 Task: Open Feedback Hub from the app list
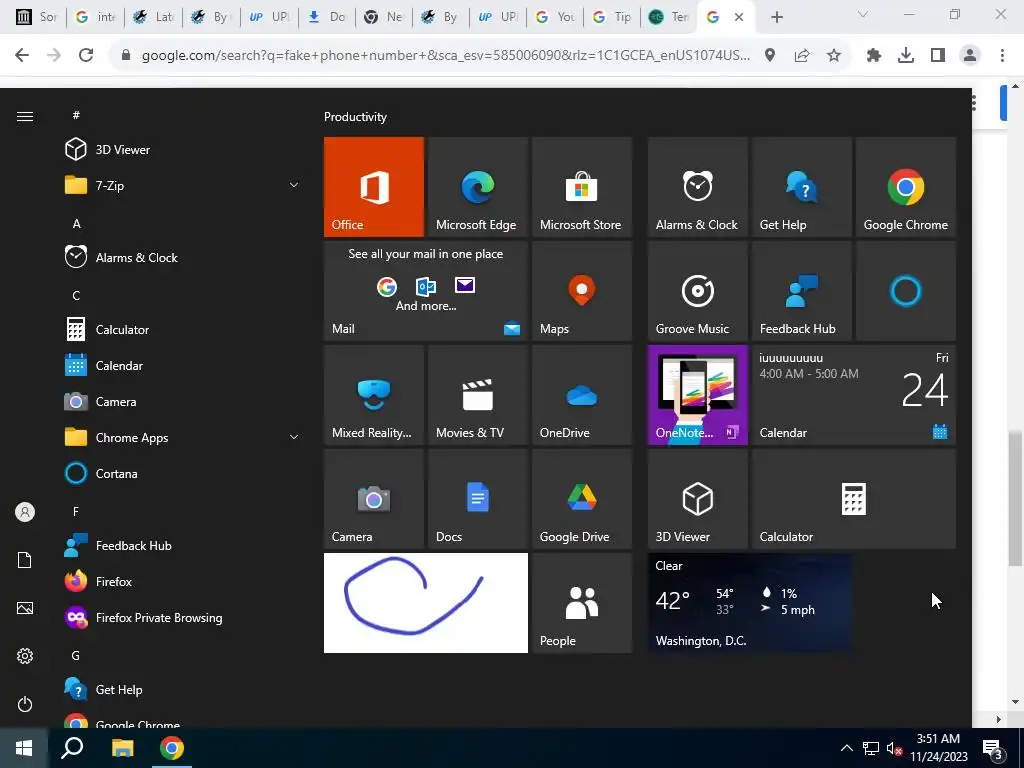[x=183, y=545]
